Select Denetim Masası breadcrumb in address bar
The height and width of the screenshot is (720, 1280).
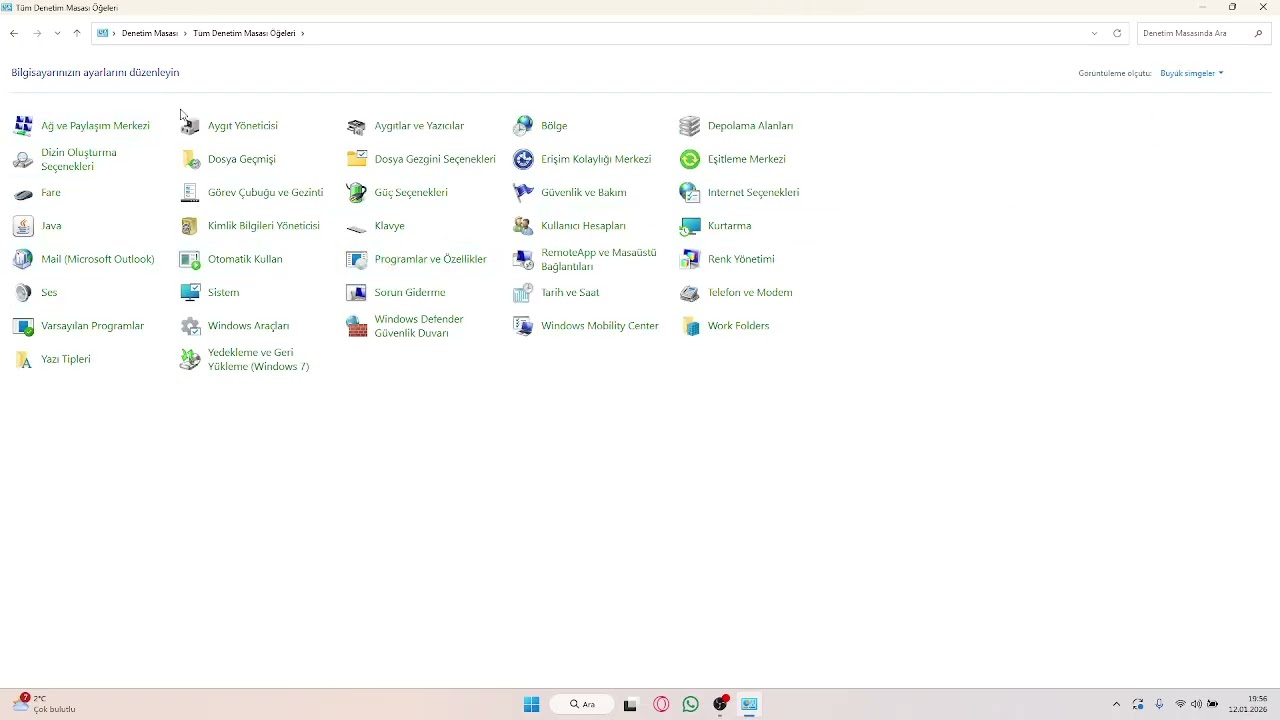click(150, 33)
